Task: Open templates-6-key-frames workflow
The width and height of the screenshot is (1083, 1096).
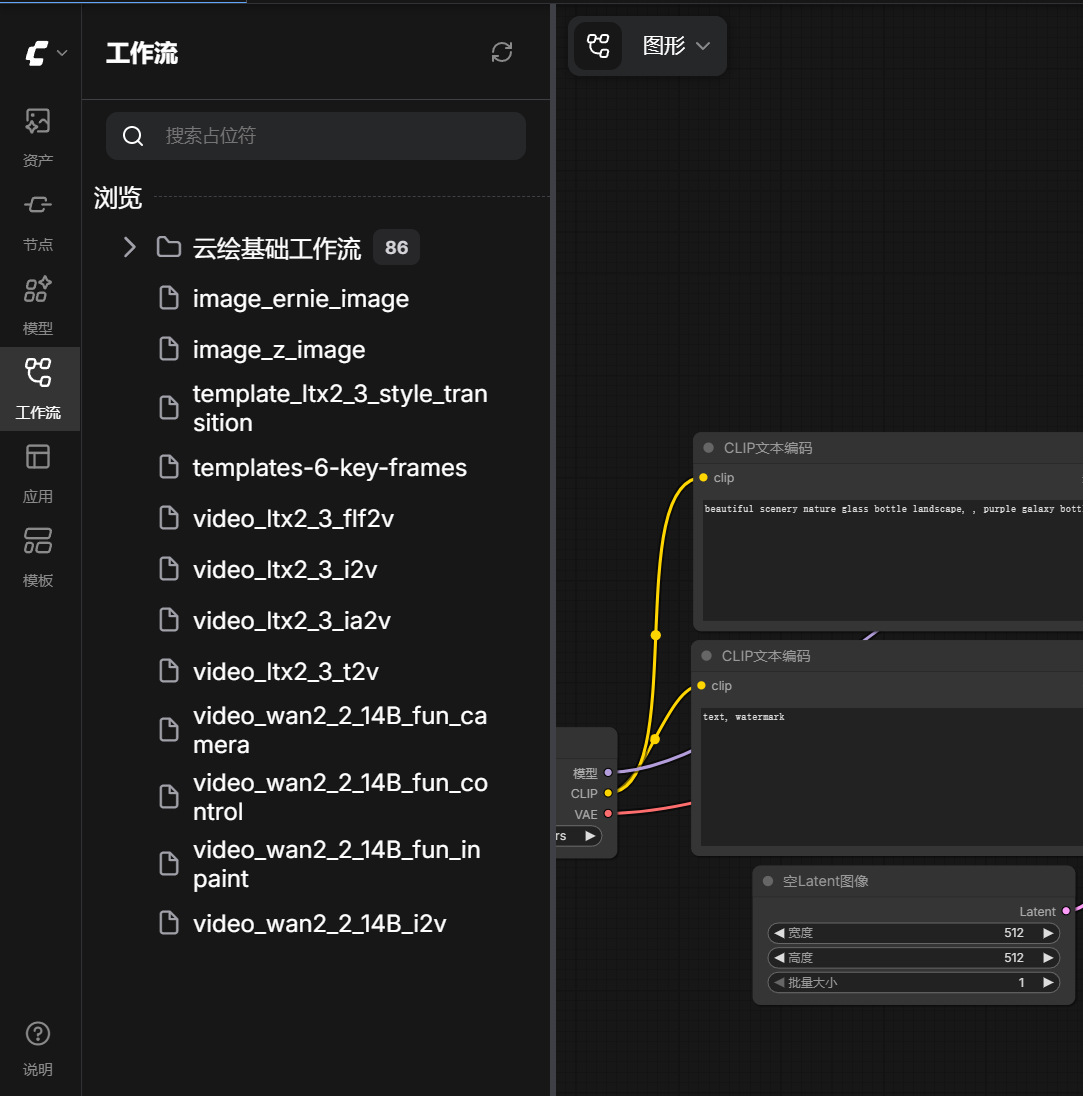Action: [x=329, y=468]
